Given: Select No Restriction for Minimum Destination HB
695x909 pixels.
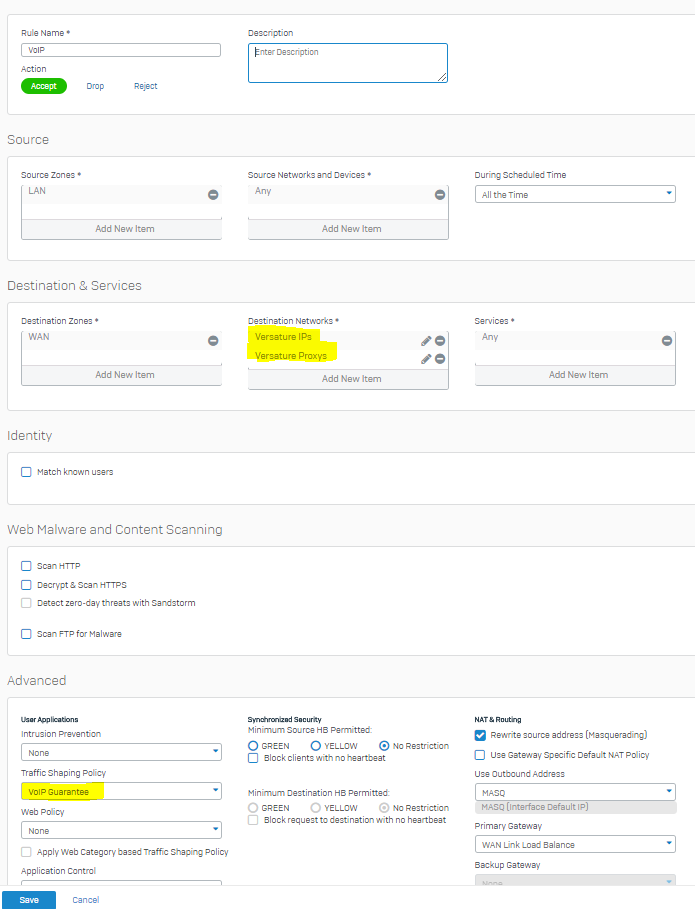Looking at the screenshot, I should [x=384, y=808].
